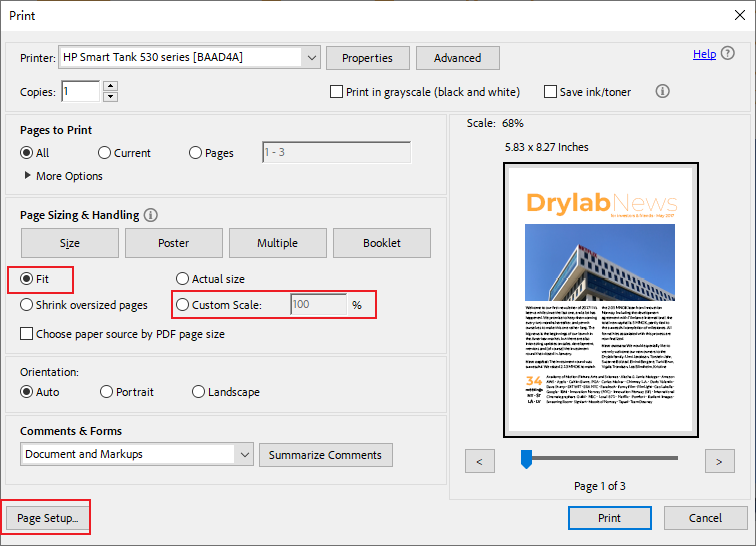
Task: Open the Help question mark icon
Action: [728, 53]
